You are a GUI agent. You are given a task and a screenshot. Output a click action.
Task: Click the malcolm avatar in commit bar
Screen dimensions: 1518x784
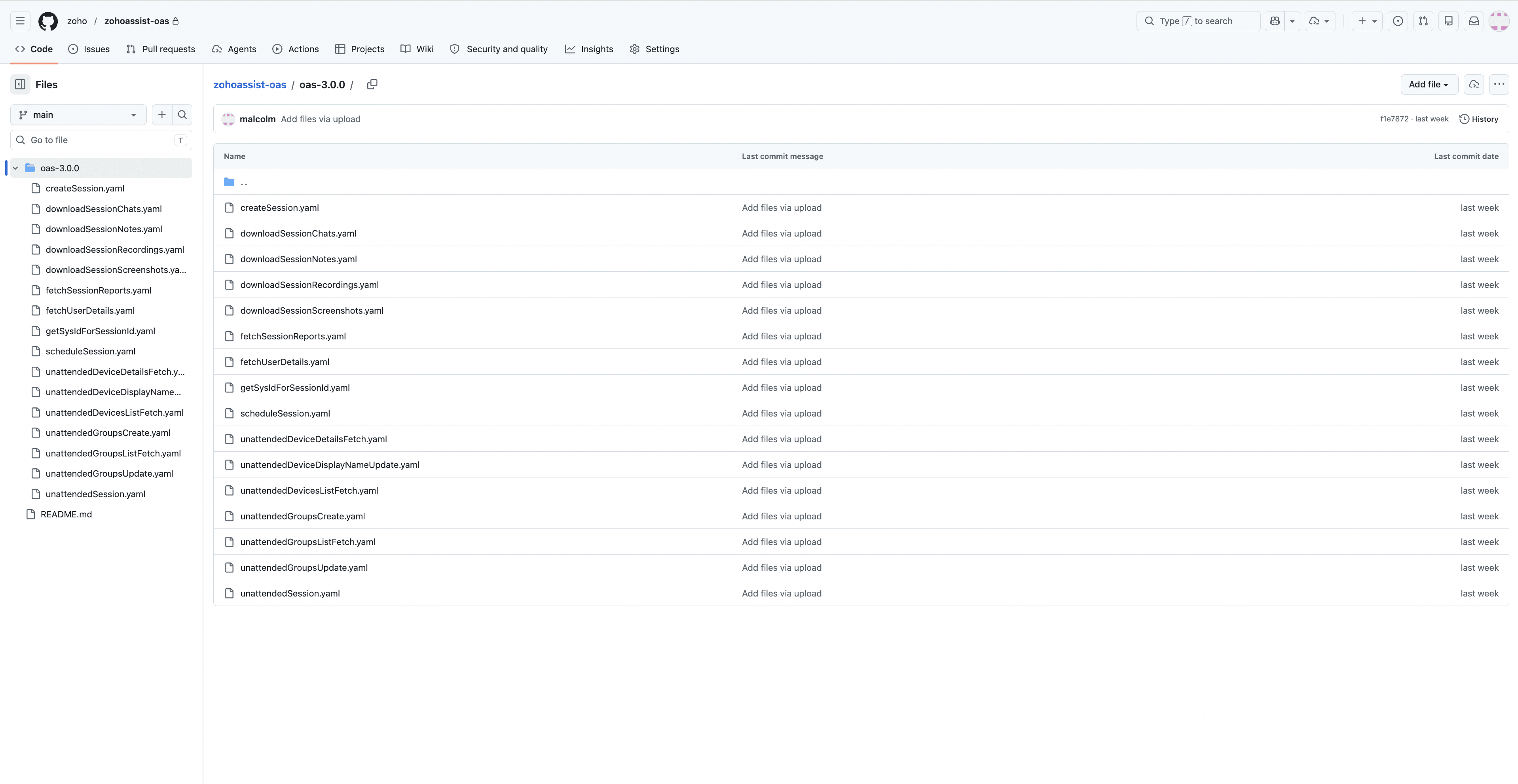[228, 119]
